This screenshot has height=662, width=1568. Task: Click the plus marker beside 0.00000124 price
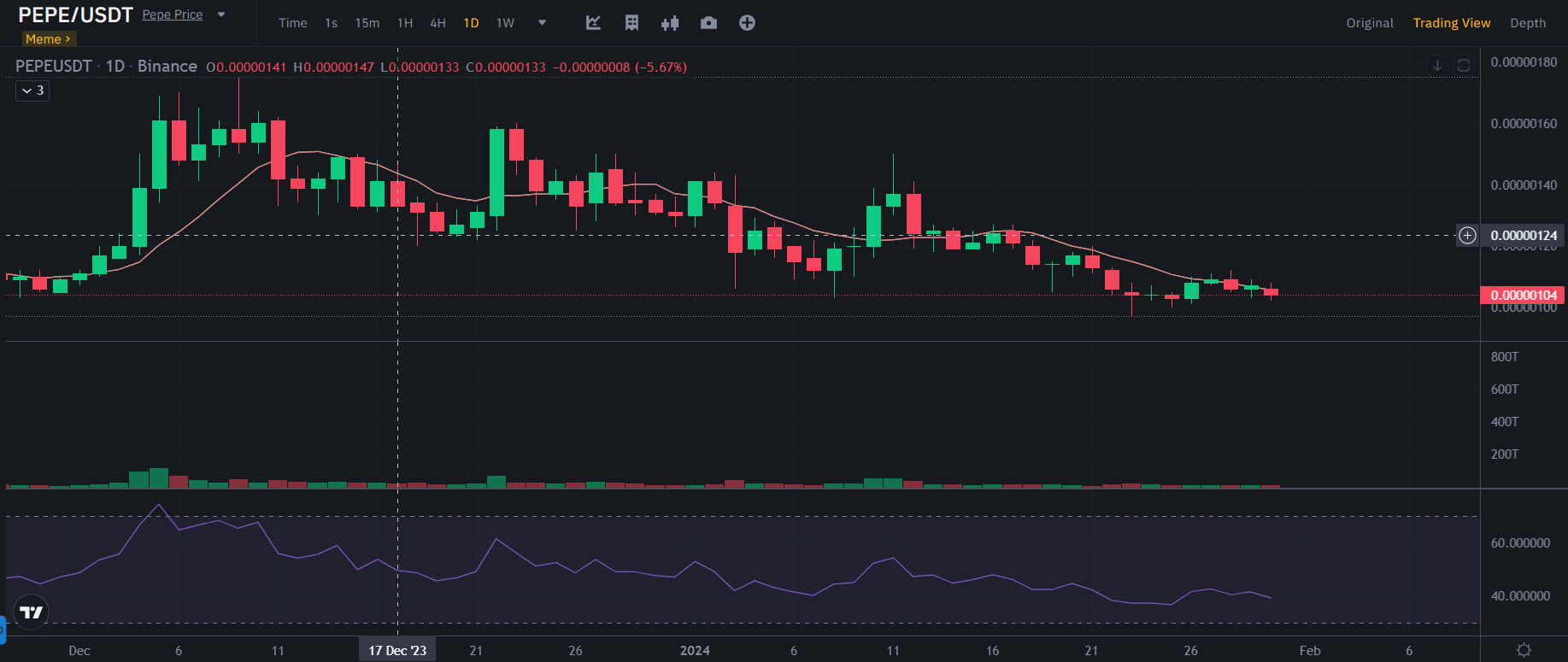(x=1467, y=236)
